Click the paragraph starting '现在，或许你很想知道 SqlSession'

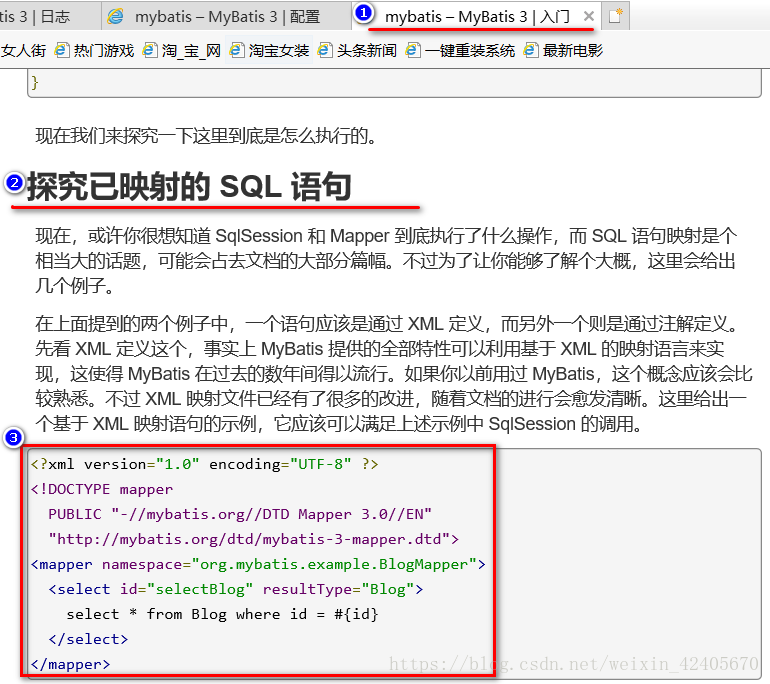[386, 261]
